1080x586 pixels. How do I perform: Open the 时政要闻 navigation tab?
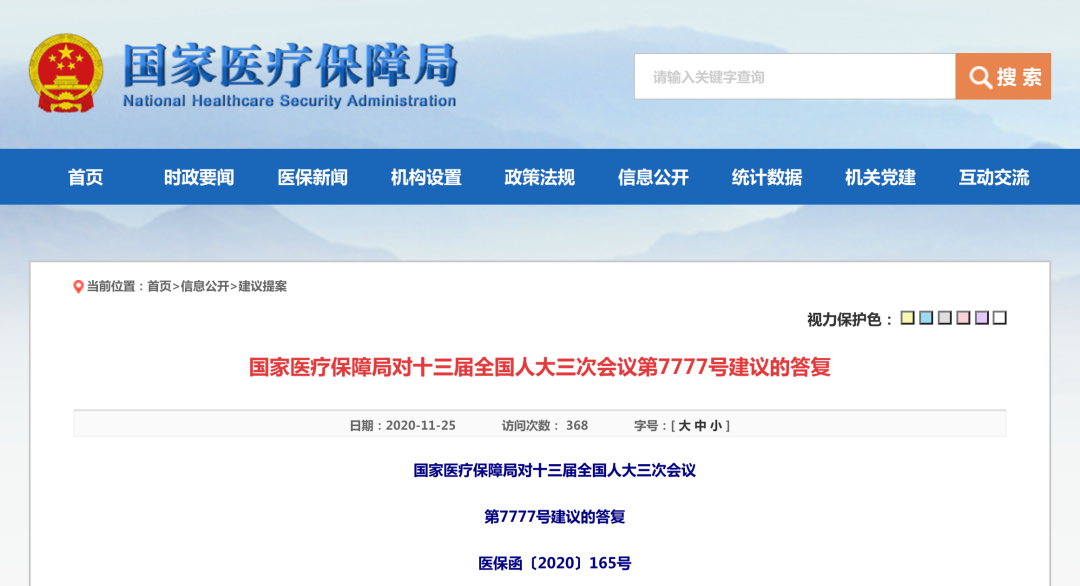[x=199, y=177]
